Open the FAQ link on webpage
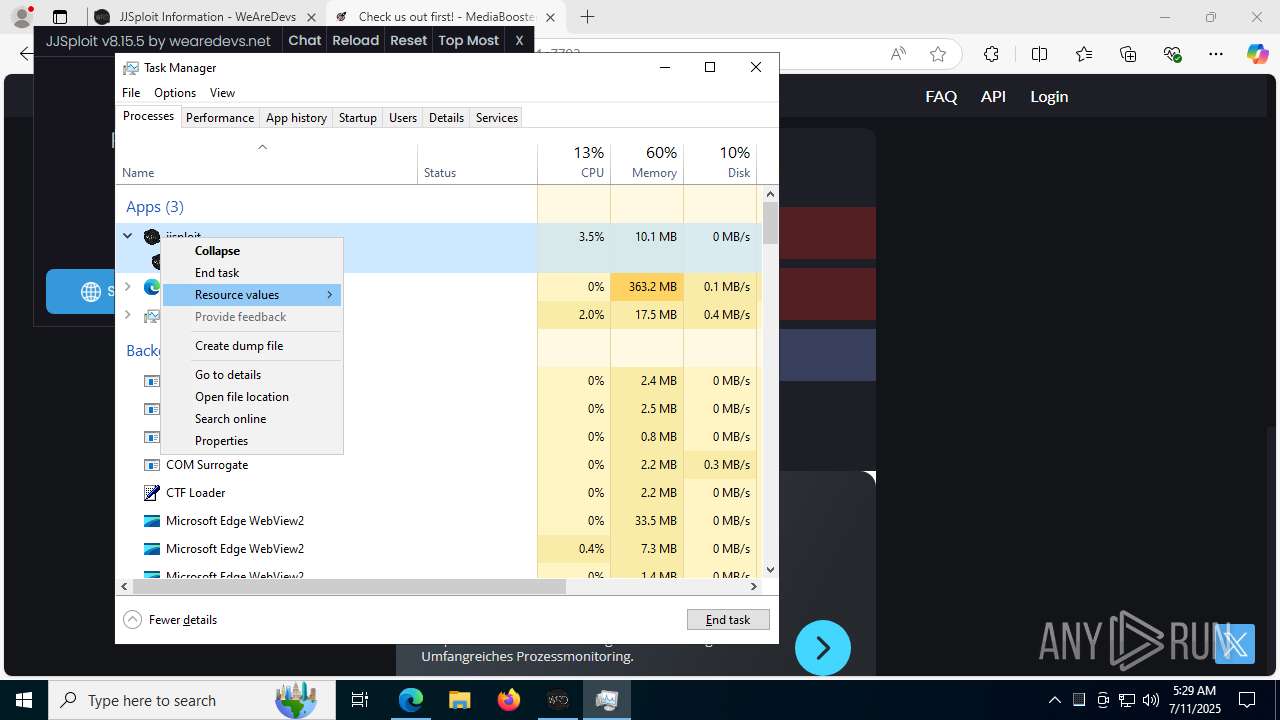The image size is (1280, 720). click(x=941, y=97)
